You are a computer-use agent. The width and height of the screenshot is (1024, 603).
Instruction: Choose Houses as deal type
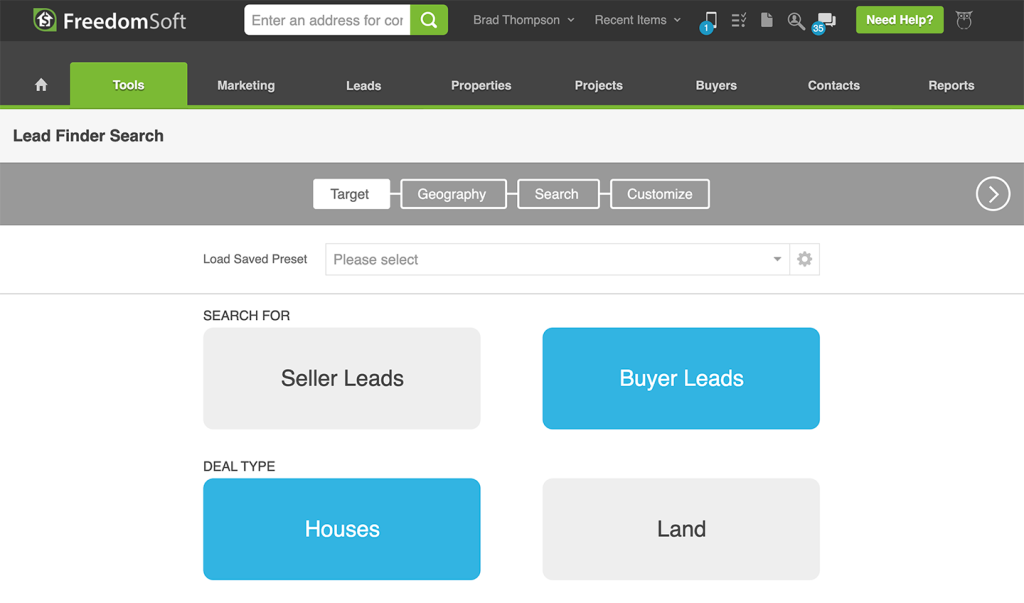point(342,529)
